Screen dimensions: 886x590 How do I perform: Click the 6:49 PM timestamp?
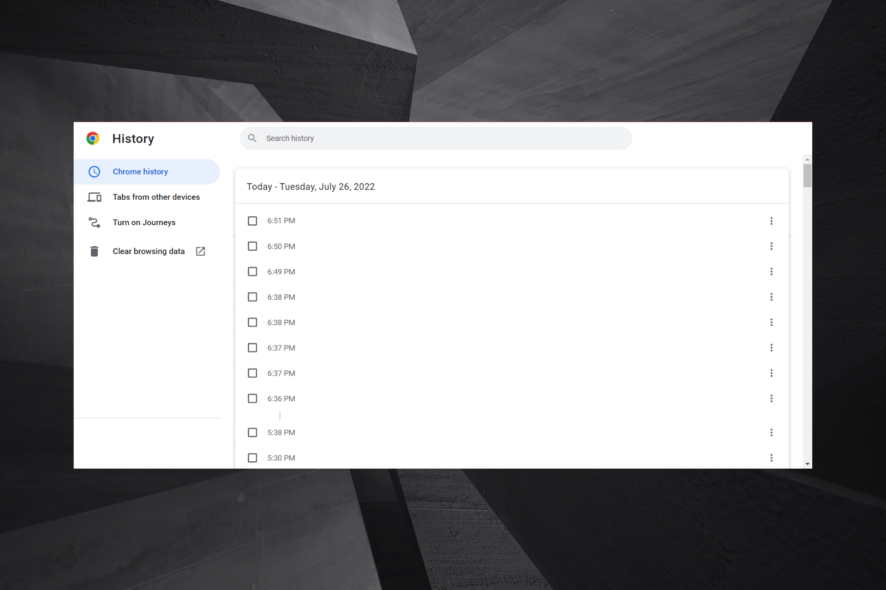tap(281, 272)
